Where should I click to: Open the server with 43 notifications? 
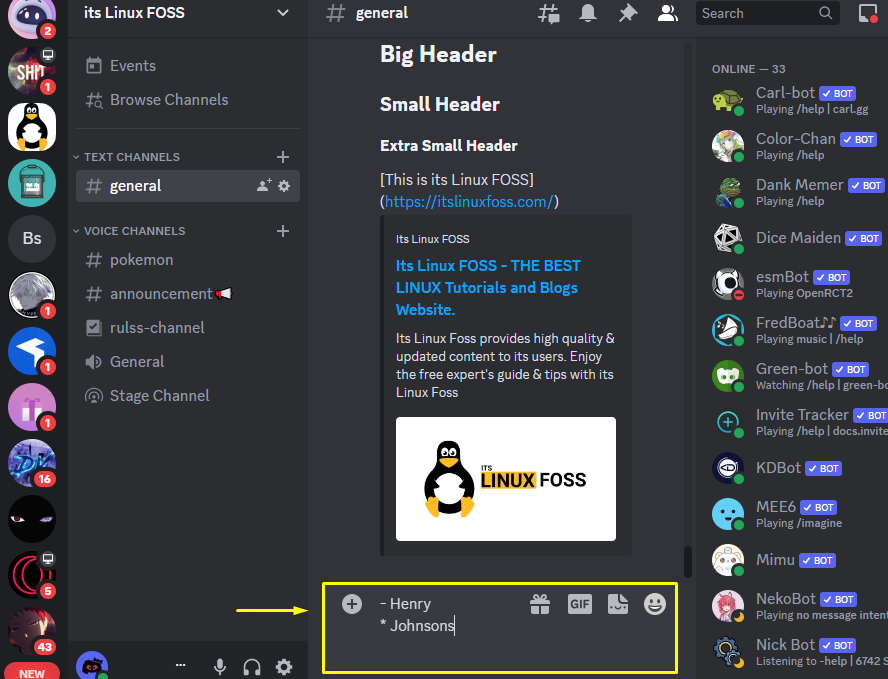tap(32, 631)
